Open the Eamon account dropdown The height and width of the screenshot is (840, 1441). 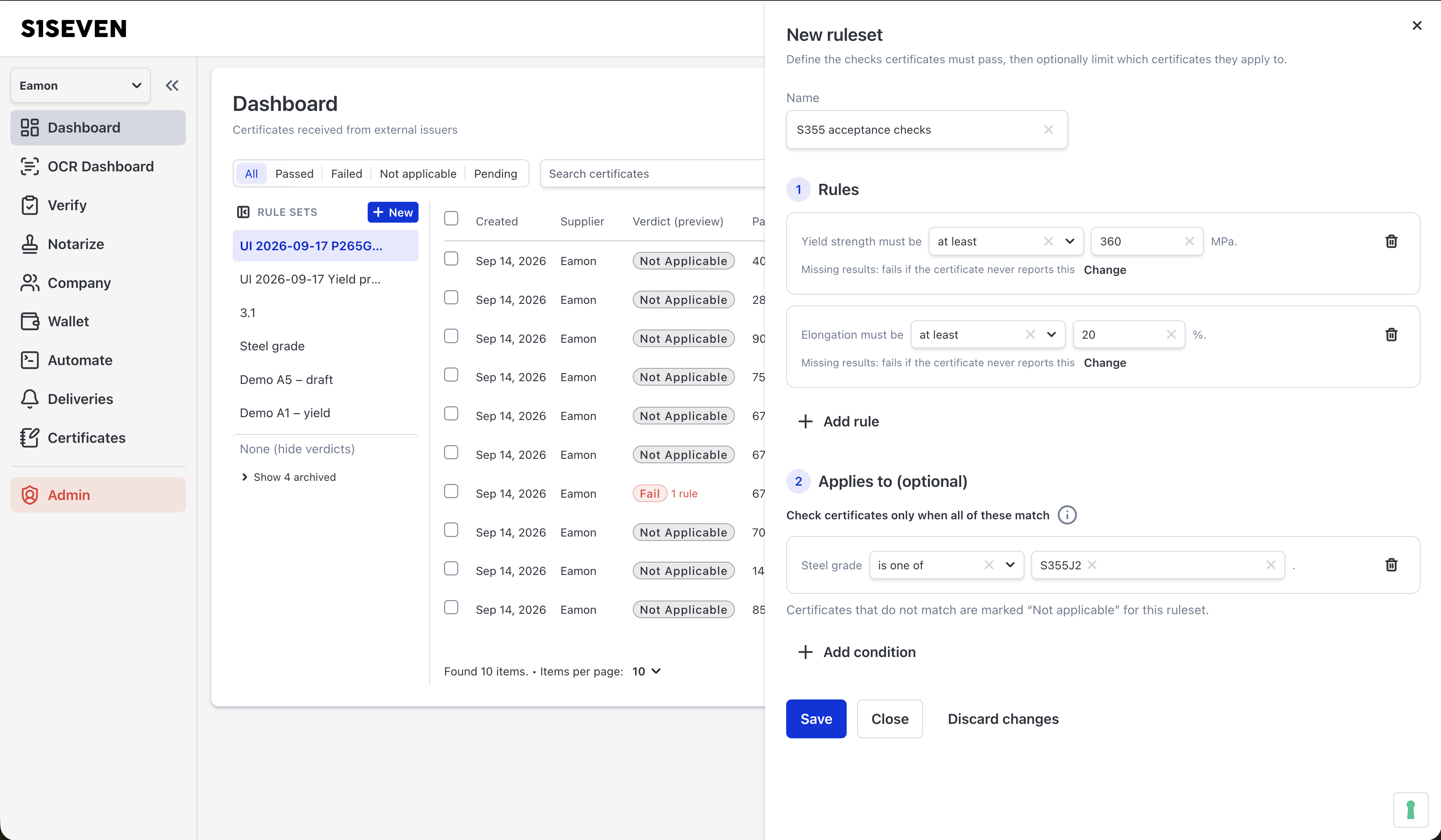81,86
